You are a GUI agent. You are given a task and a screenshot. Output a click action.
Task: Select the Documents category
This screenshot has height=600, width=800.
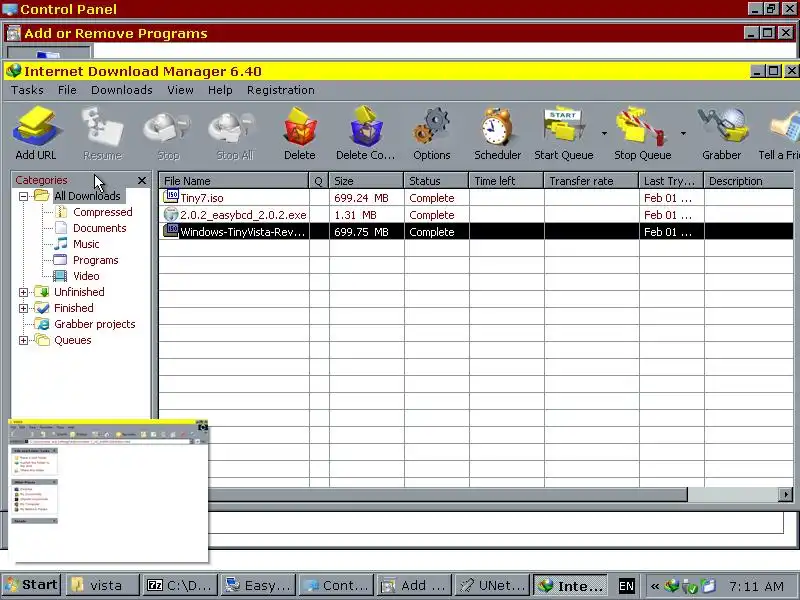[x=99, y=228]
